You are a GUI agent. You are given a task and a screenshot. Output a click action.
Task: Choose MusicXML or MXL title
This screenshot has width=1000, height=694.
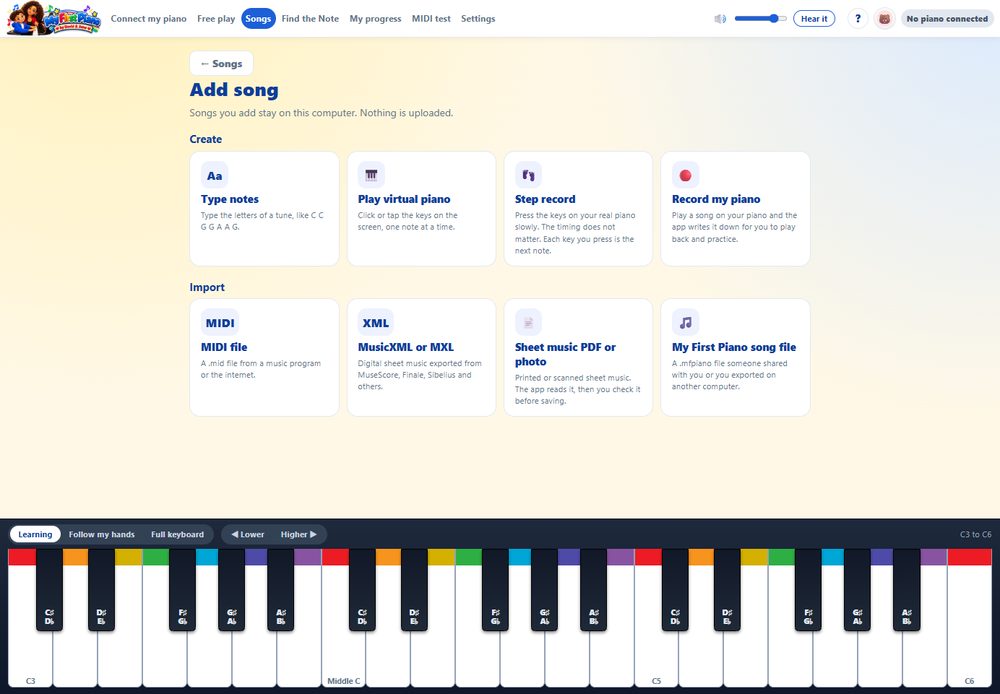[406, 347]
